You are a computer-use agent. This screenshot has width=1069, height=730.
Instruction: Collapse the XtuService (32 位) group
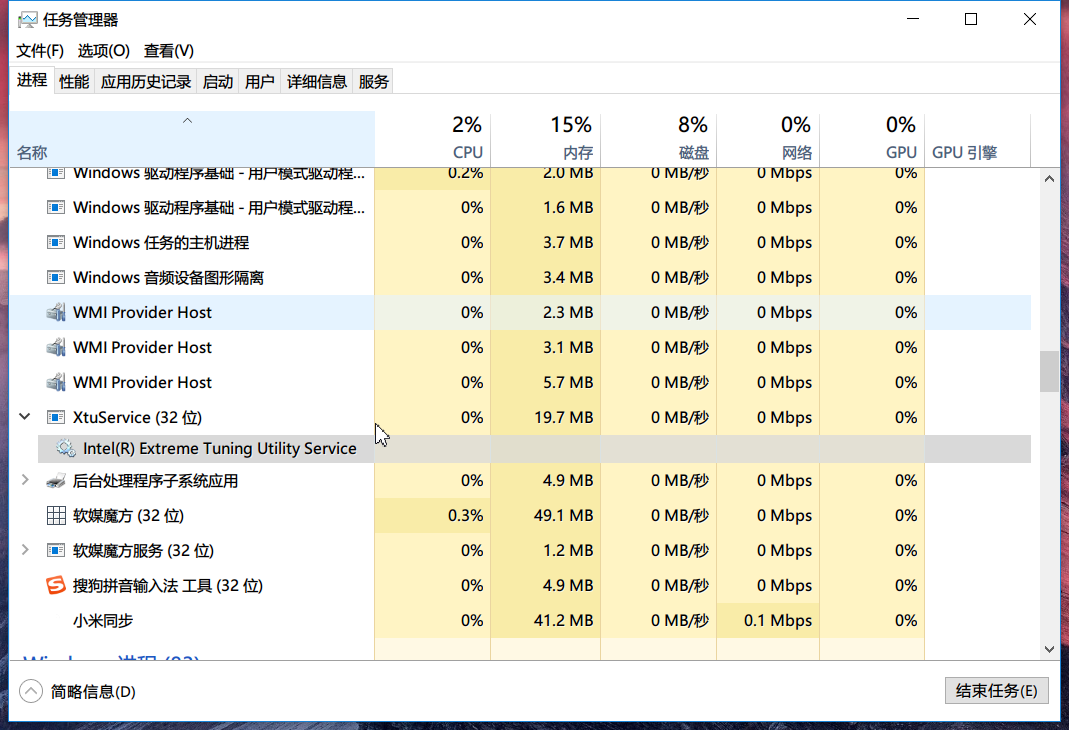click(x=23, y=417)
